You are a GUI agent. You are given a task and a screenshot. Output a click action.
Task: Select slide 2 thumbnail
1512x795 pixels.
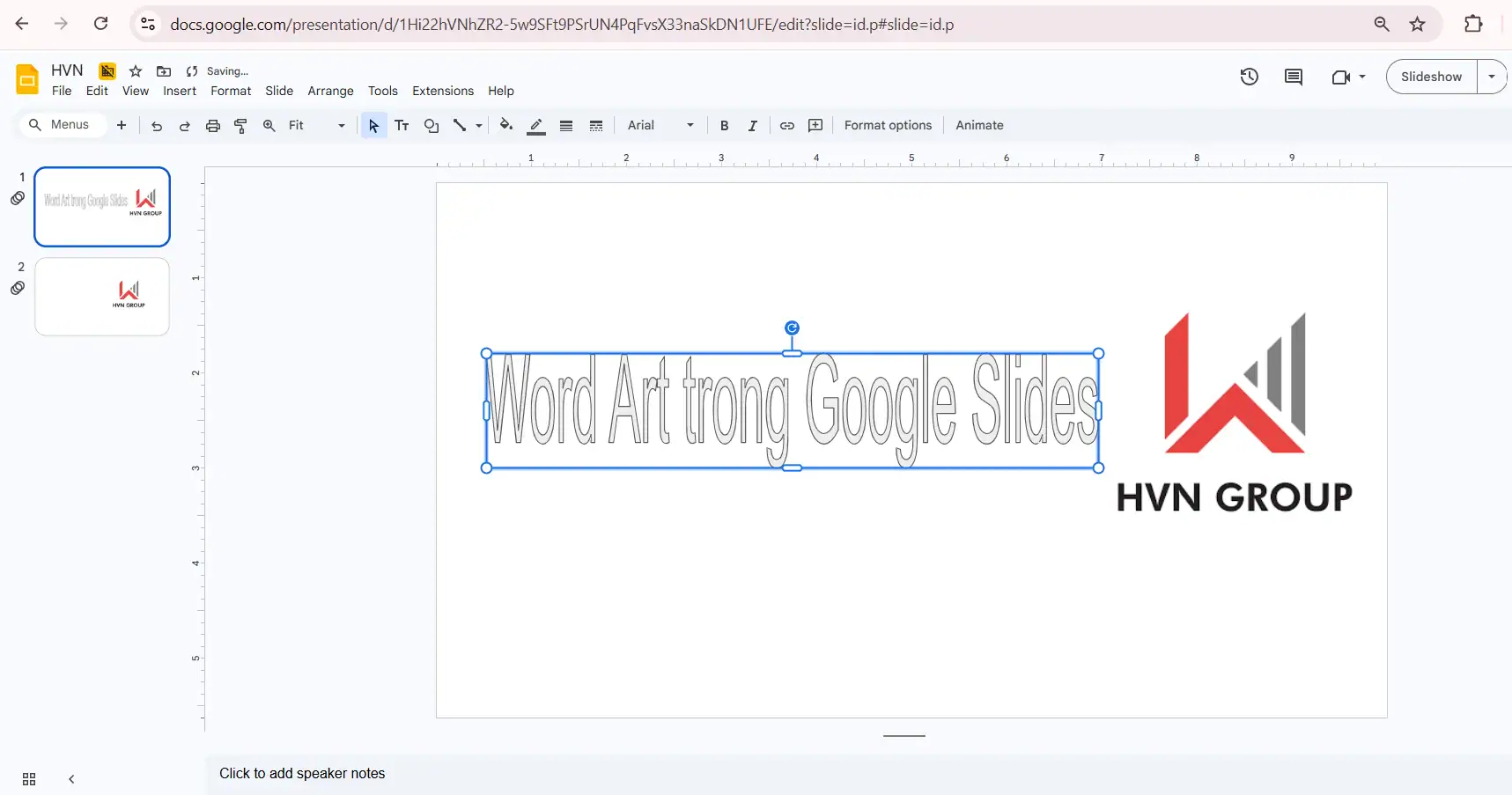(101, 297)
